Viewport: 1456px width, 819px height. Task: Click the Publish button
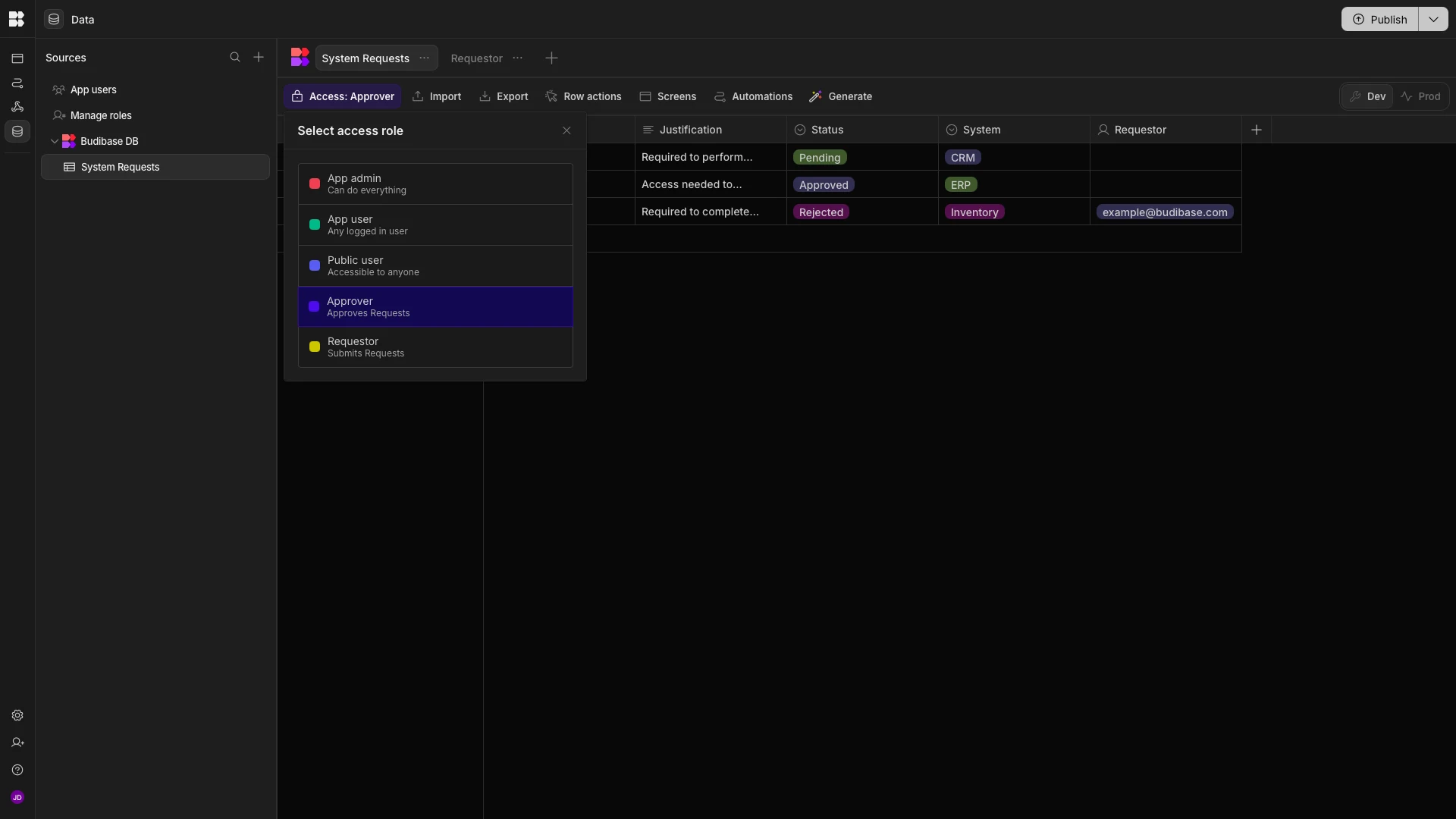click(x=1380, y=19)
